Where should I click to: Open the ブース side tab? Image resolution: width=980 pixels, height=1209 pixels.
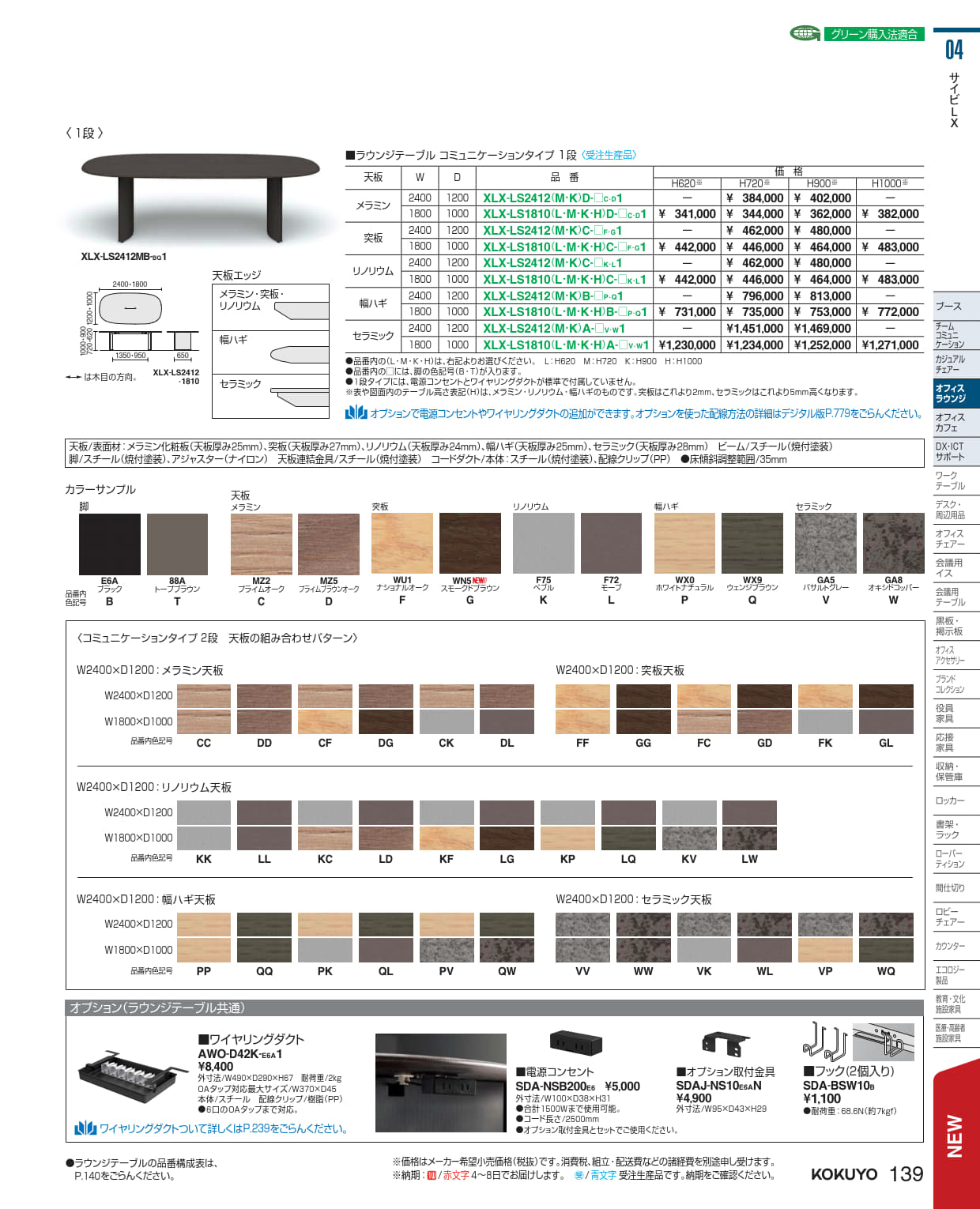tap(956, 306)
